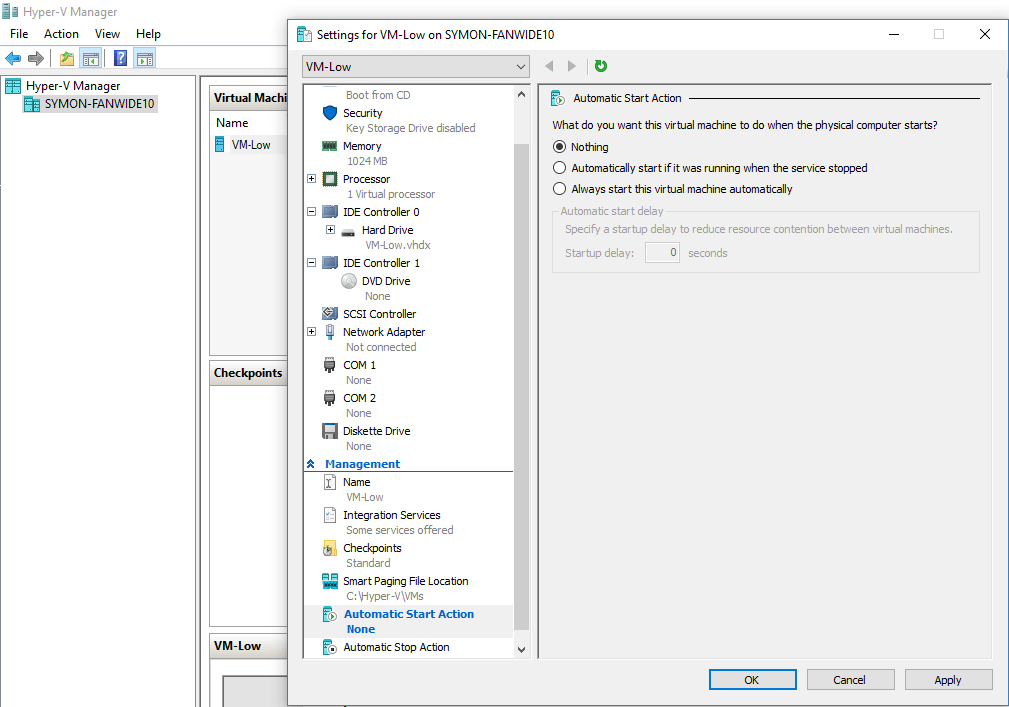Click the forward arrow in Hyper-V Manager toolbar
This screenshot has height=707, width=1009.
click(x=35, y=59)
